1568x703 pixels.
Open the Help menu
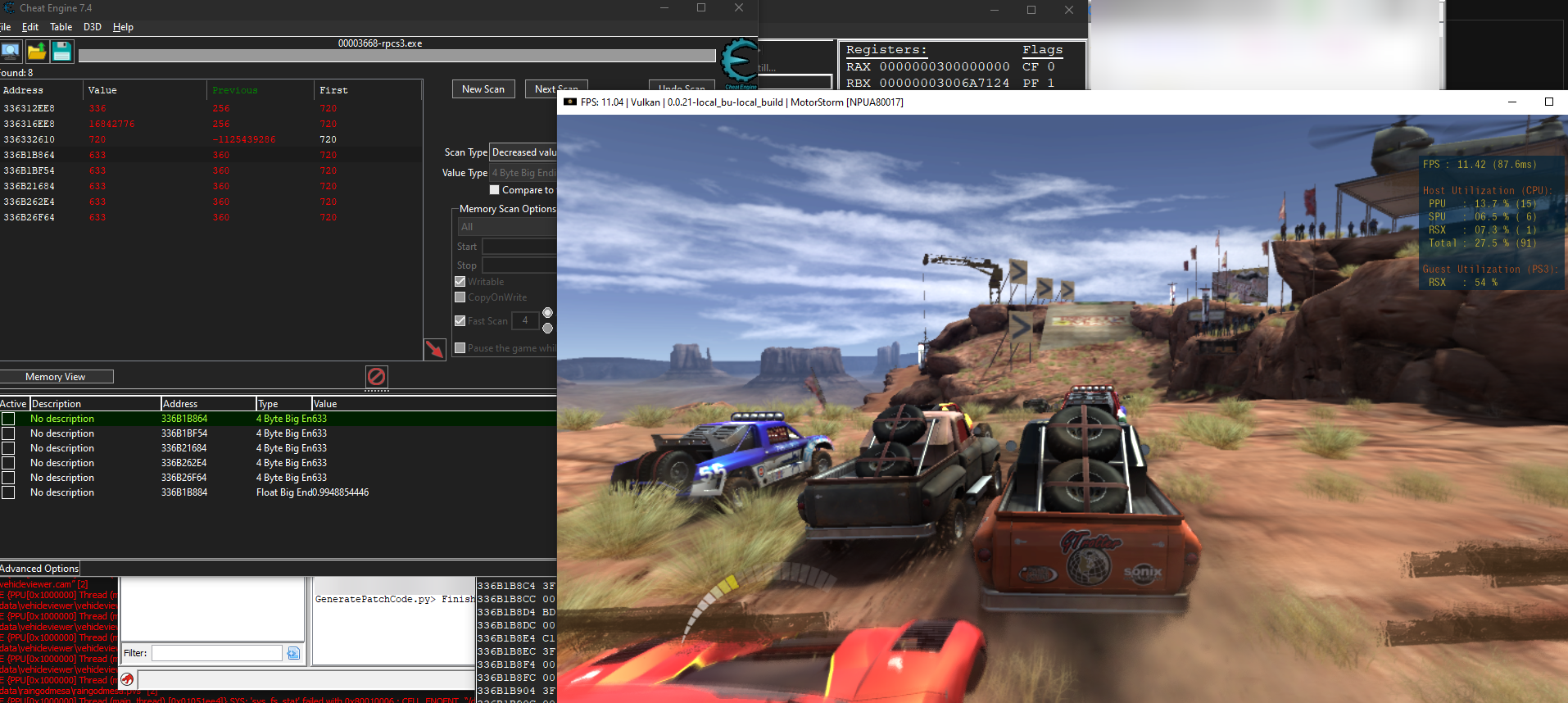click(x=123, y=27)
